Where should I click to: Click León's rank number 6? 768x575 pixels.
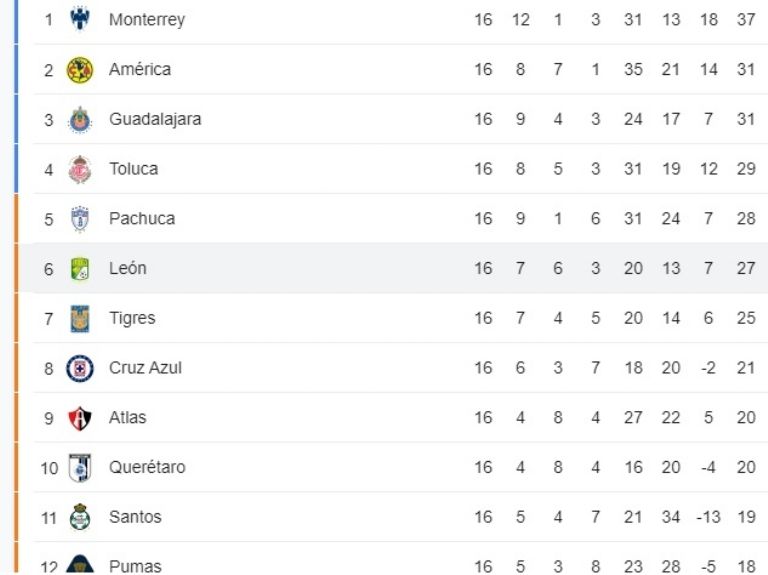48,268
